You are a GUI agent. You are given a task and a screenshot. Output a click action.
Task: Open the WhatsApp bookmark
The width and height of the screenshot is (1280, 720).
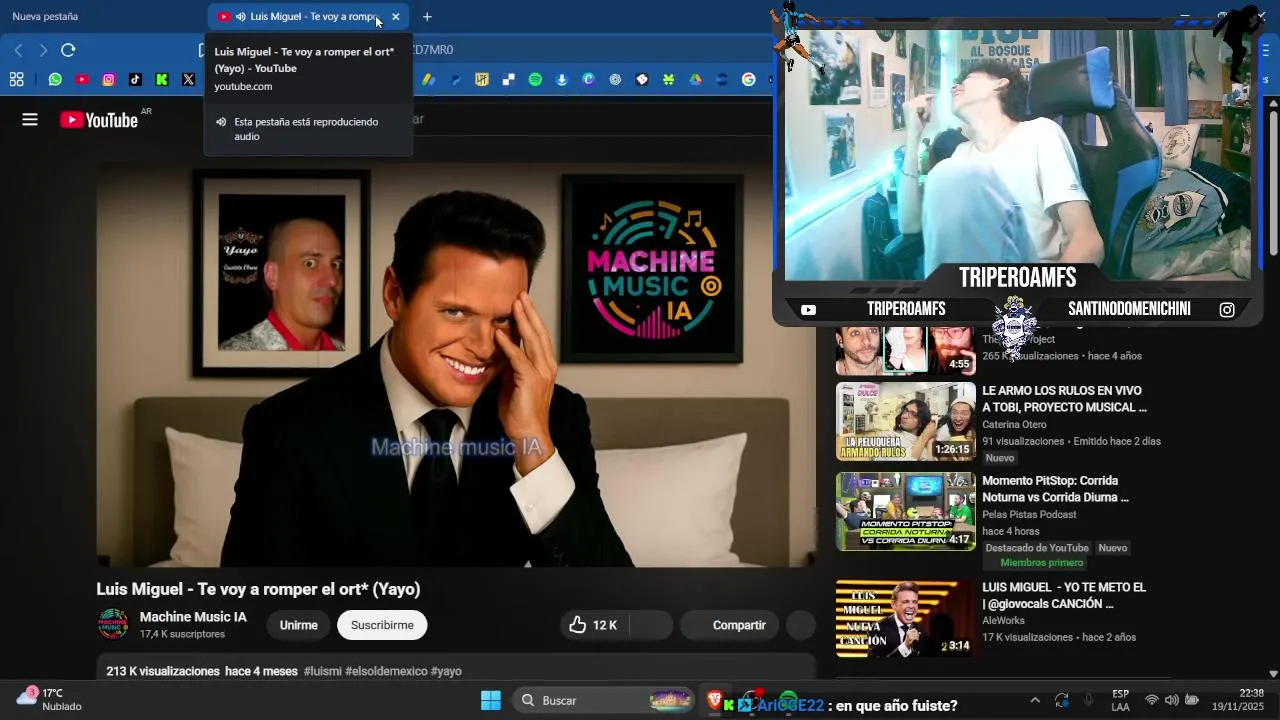[x=55, y=79]
